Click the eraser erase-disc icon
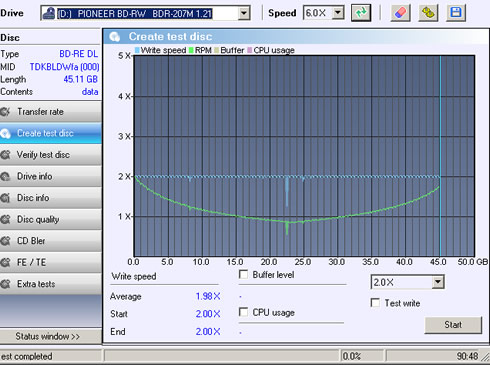 coord(400,13)
